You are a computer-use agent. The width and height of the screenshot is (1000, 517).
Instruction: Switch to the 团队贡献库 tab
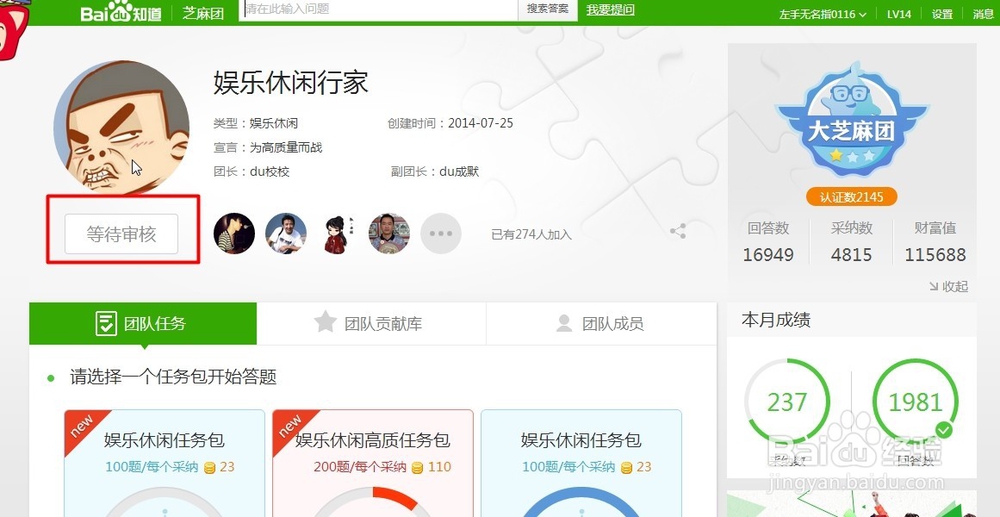tap(371, 323)
